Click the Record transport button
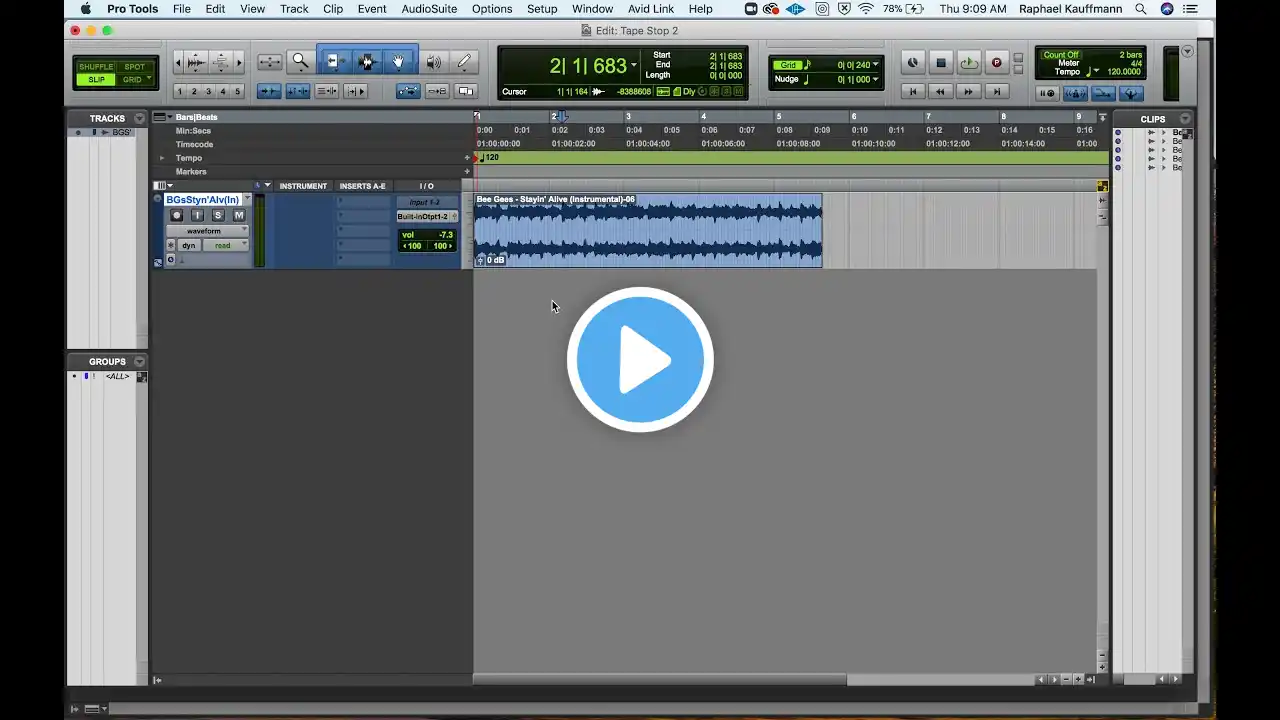 point(996,63)
